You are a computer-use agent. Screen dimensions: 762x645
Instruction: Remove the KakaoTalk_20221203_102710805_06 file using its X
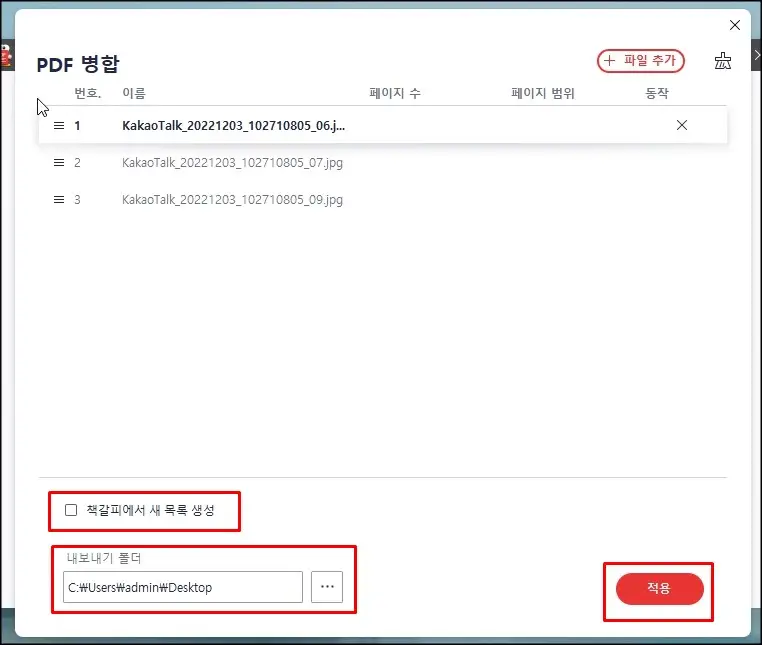[682, 125]
